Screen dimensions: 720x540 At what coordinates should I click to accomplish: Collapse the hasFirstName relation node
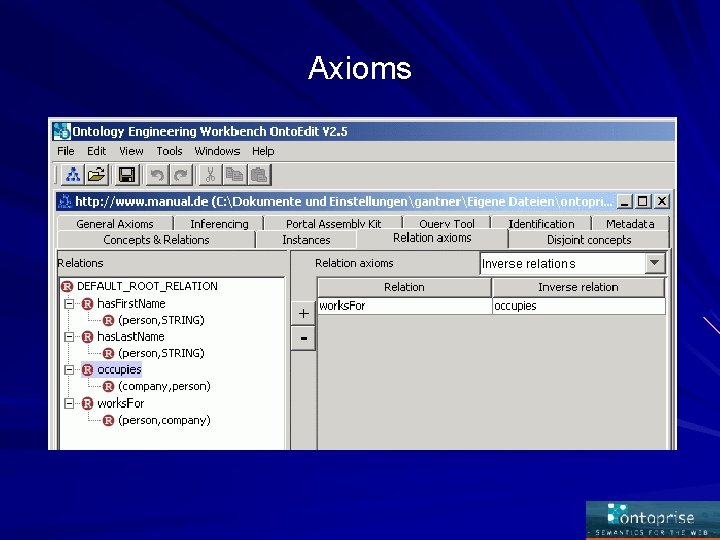[69, 304]
